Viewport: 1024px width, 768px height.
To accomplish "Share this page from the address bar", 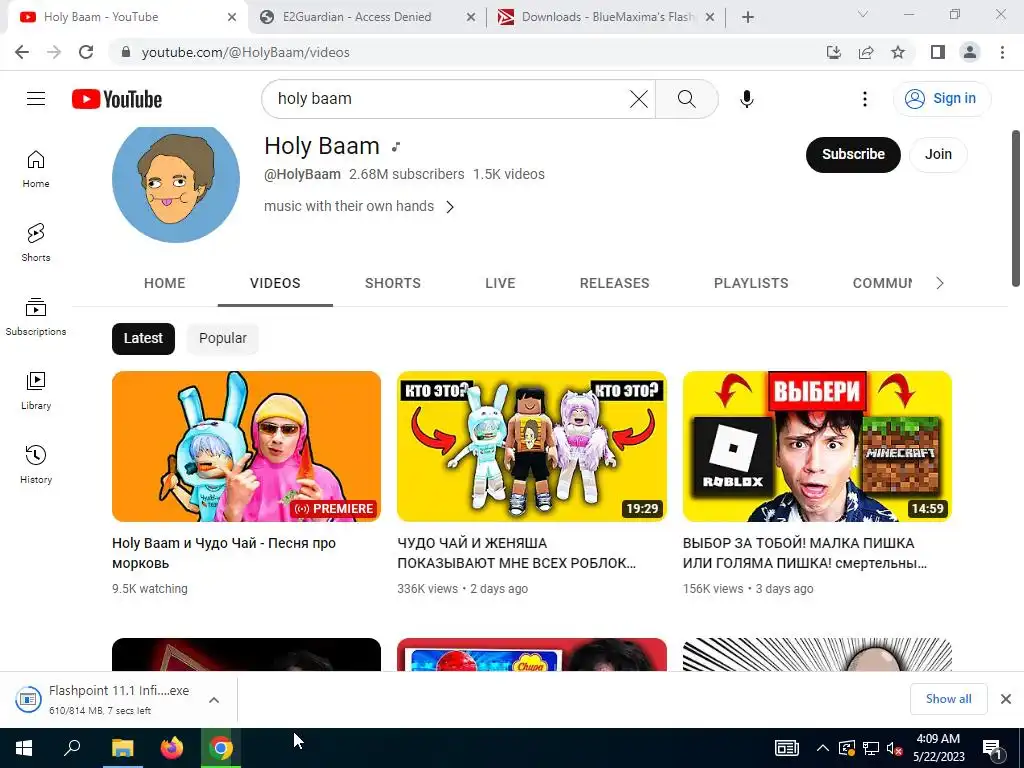I will tap(866, 52).
